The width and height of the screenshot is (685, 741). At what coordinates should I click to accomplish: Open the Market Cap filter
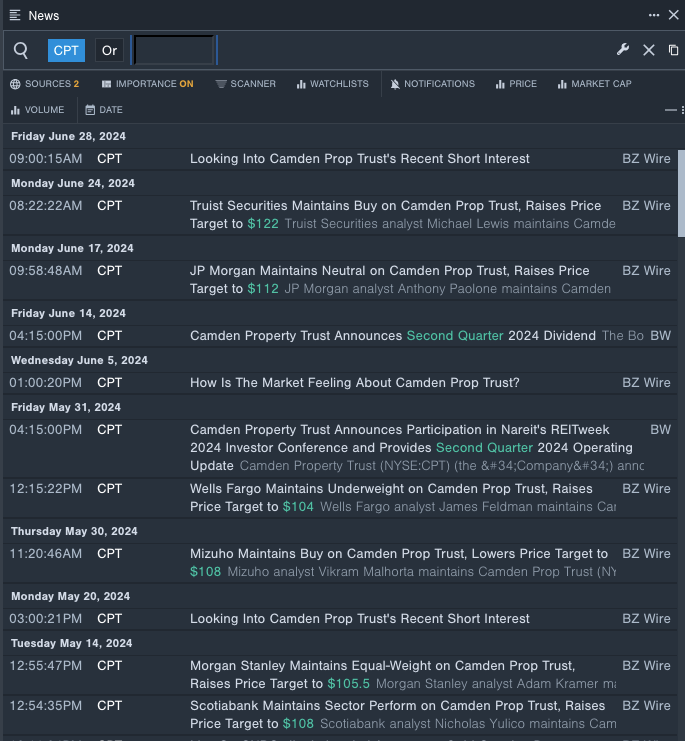[x=594, y=84]
